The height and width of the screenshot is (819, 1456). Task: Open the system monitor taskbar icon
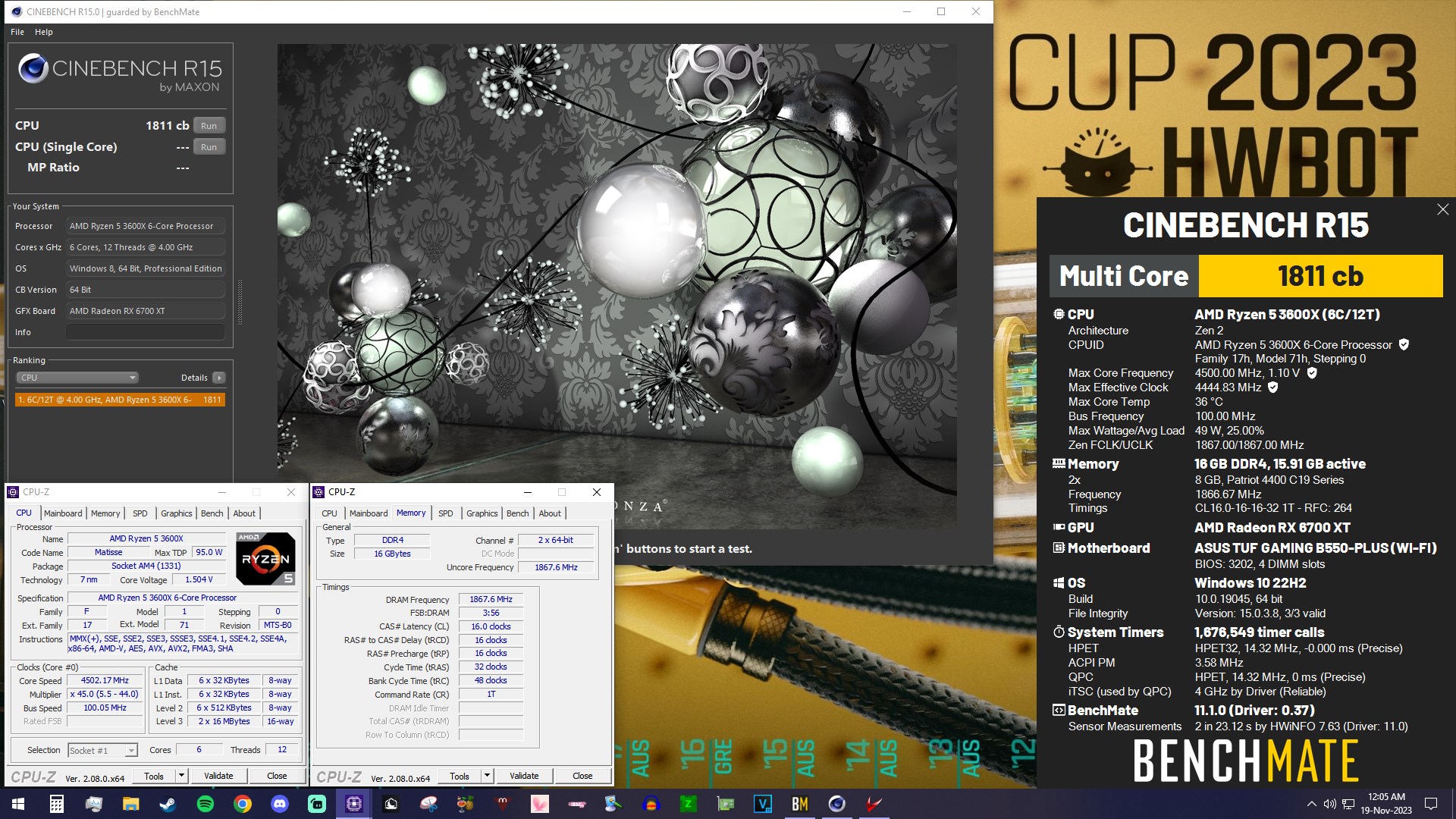94,804
